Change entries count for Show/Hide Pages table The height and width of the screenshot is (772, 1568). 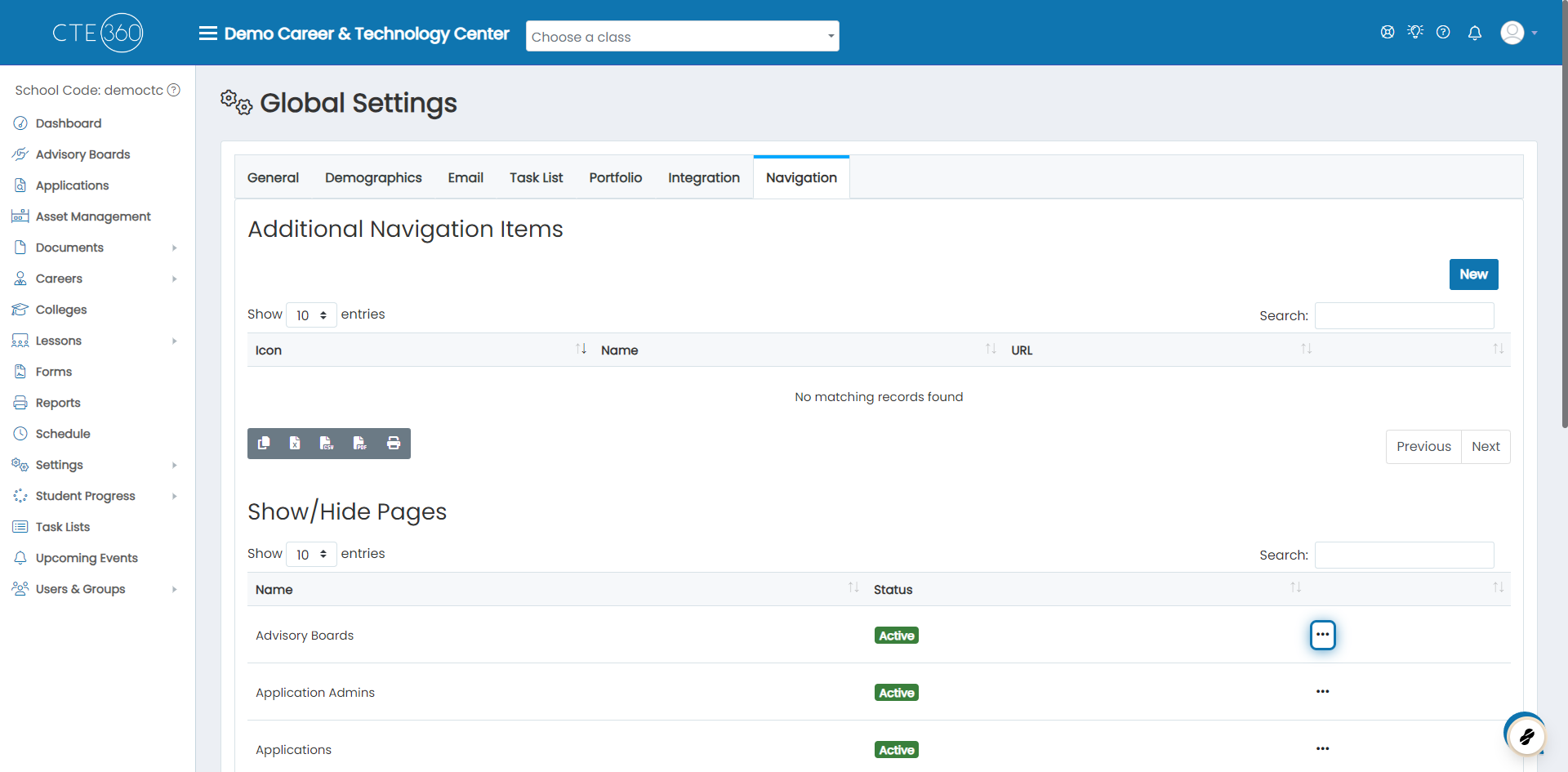[x=311, y=554]
